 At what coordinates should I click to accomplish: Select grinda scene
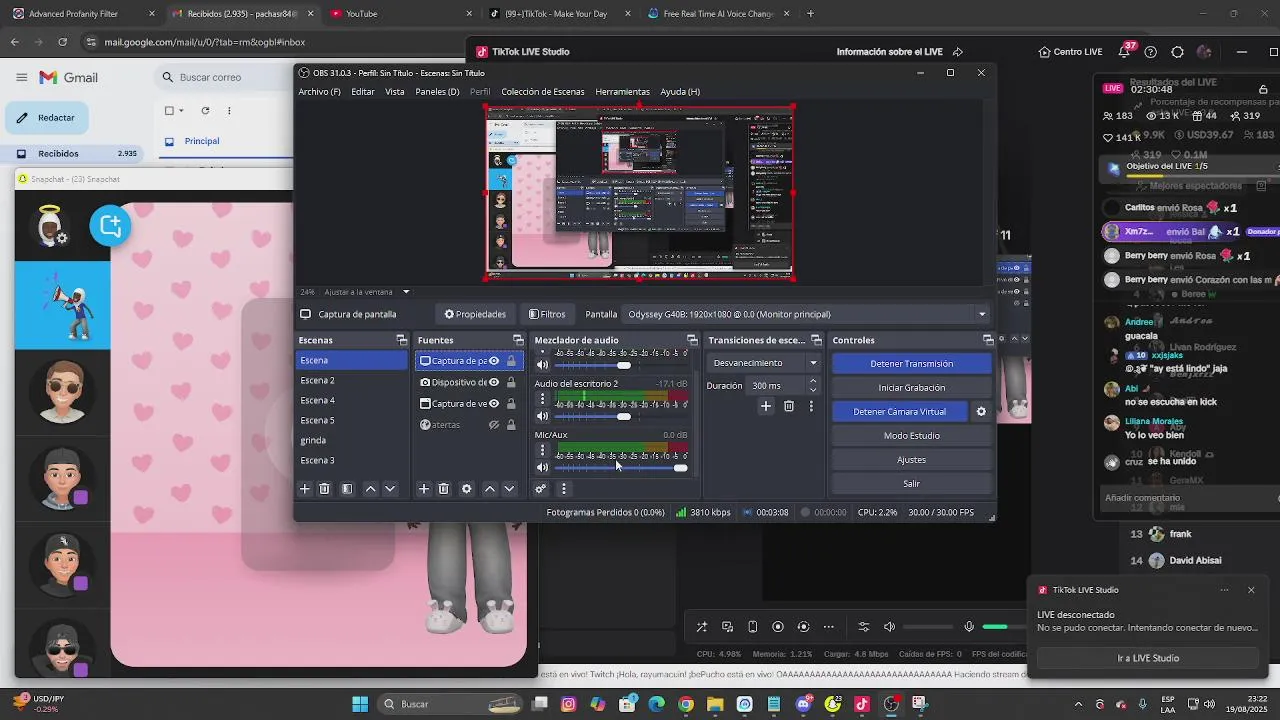coord(351,440)
